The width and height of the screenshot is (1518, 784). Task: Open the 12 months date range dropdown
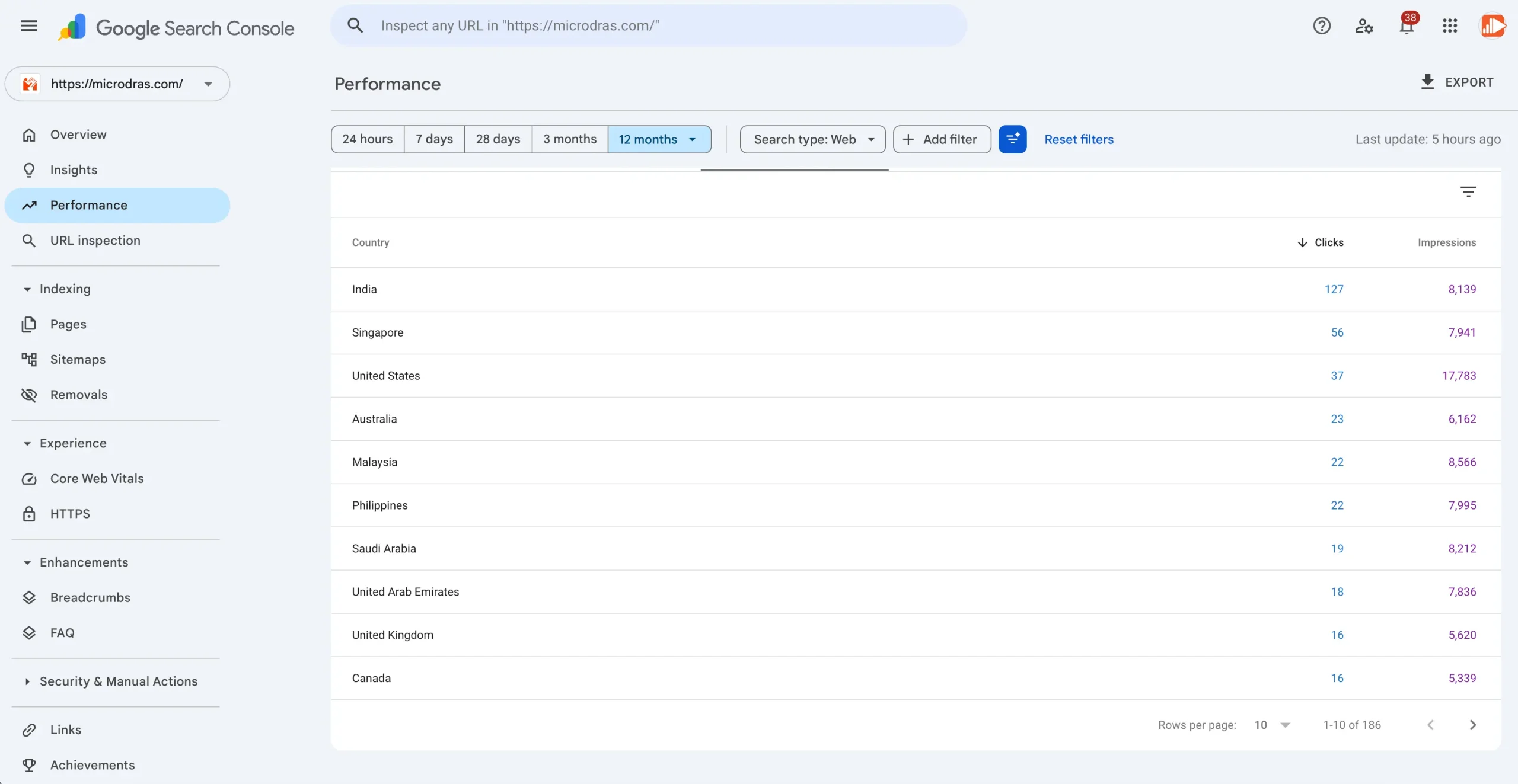(x=659, y=139)
